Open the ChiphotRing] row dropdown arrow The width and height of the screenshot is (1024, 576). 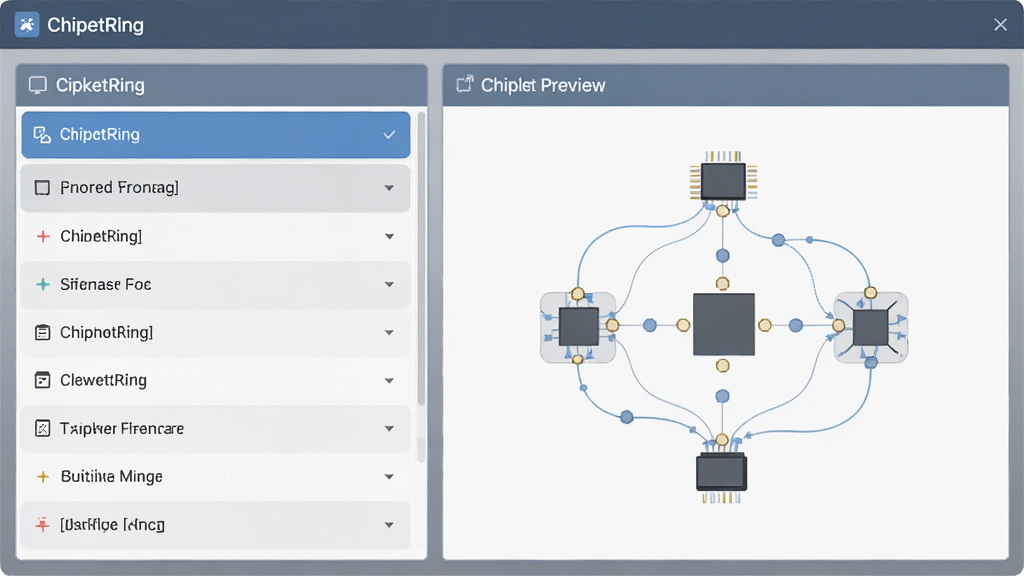[389, 332]
